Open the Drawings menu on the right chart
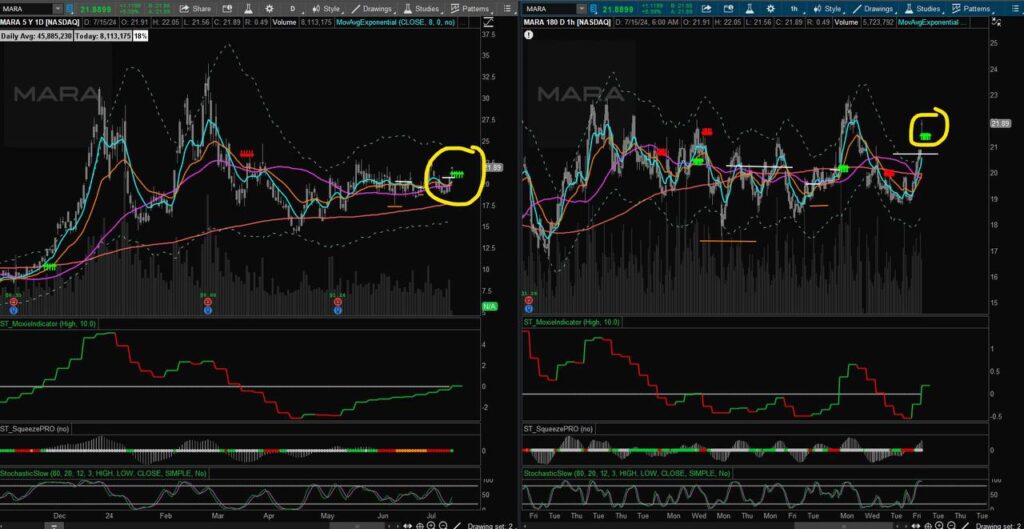 872,8
